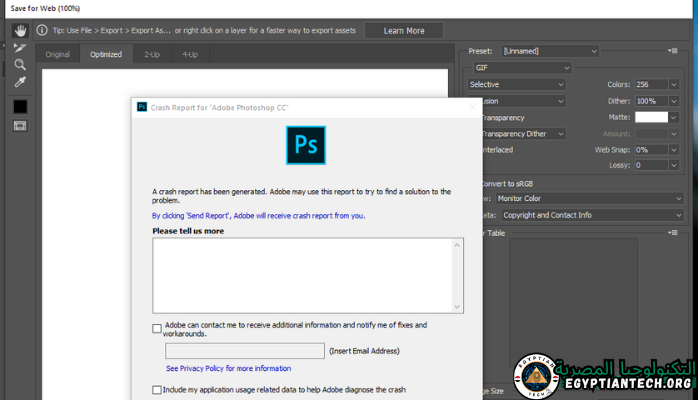The height and width of the screenshot is (400, 698).
Task: Open the GIF file format dropdown
Action: click(x=521, y=67)
